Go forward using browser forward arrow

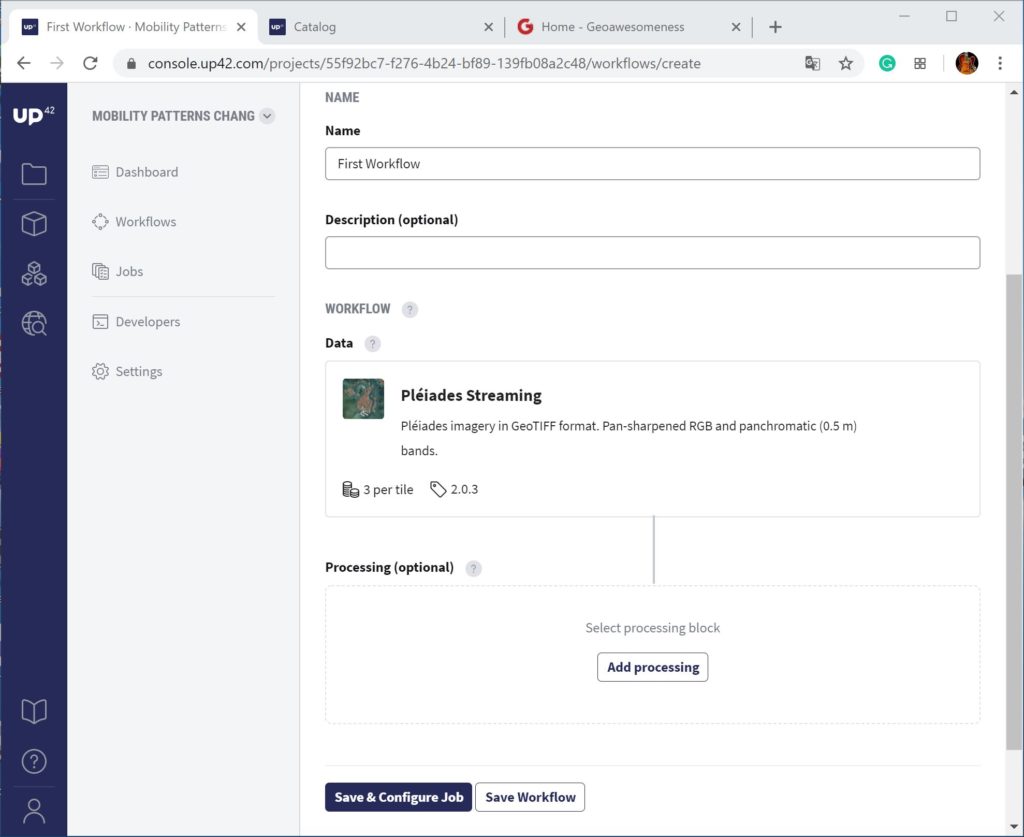(x=57, y=63)
